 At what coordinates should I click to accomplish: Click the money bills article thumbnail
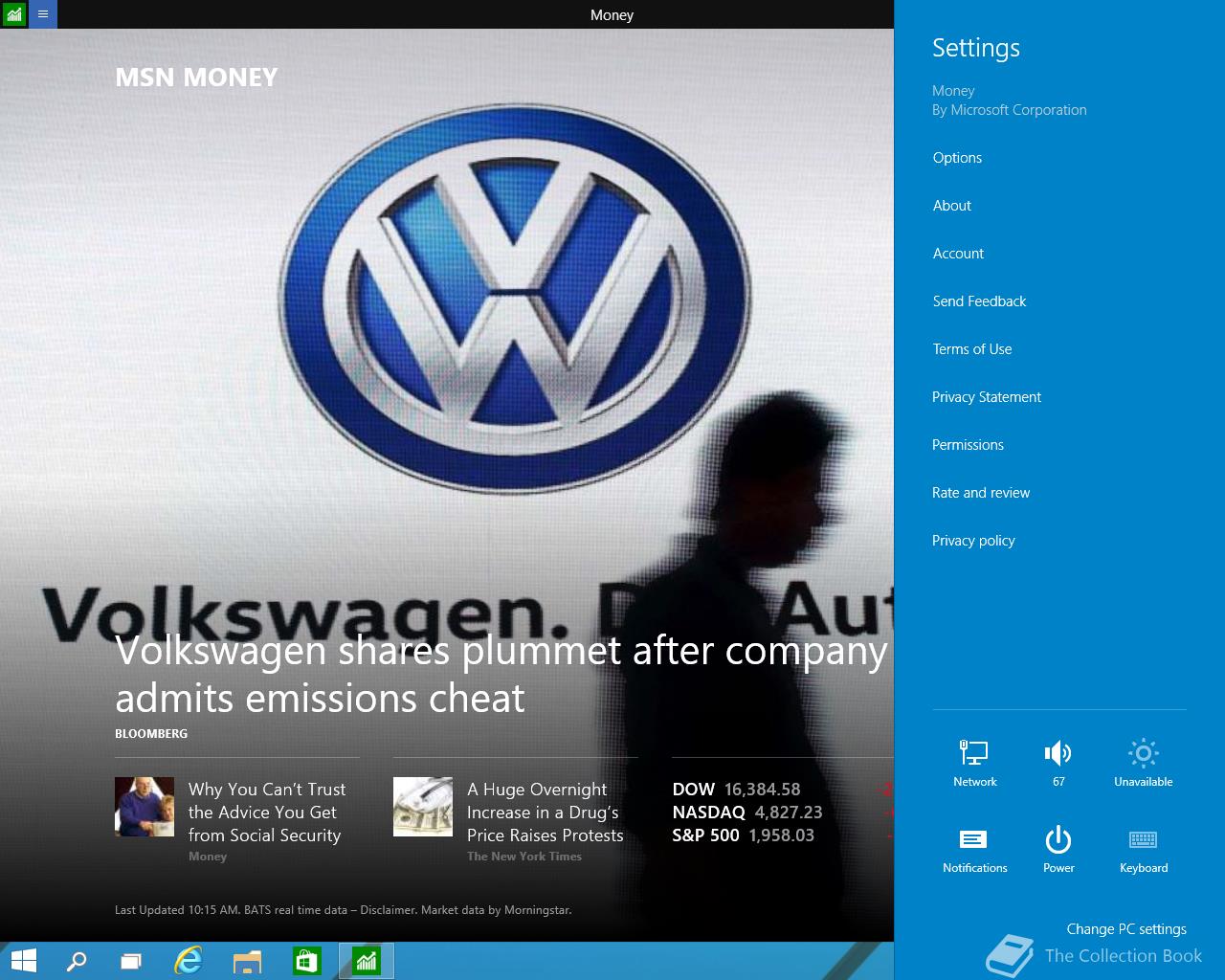423,807
